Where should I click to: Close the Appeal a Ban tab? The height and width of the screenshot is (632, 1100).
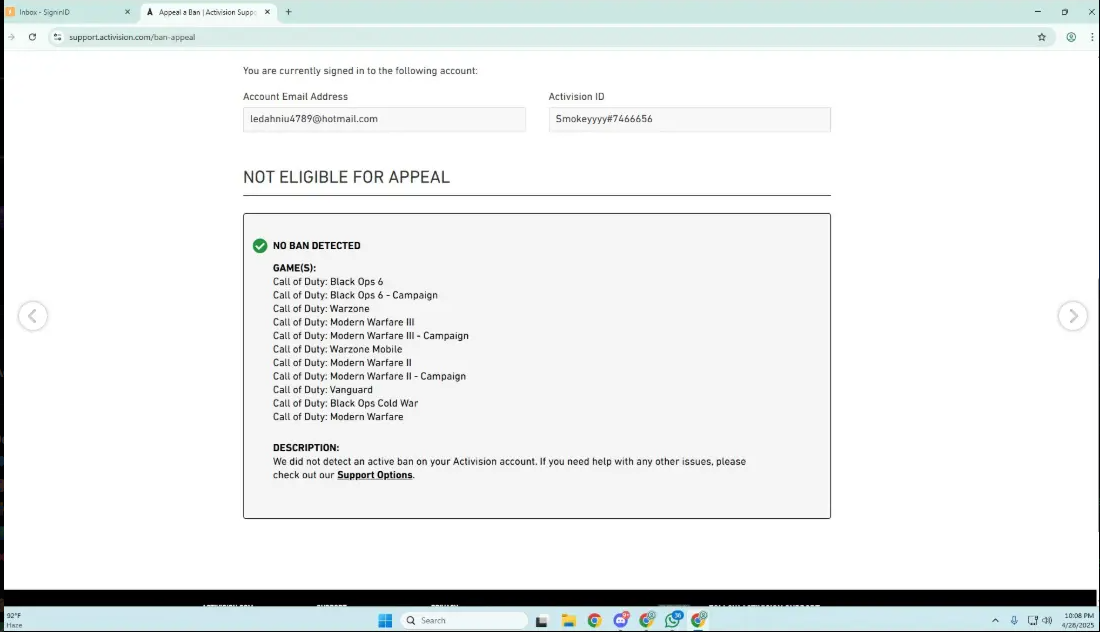[267, 12]
